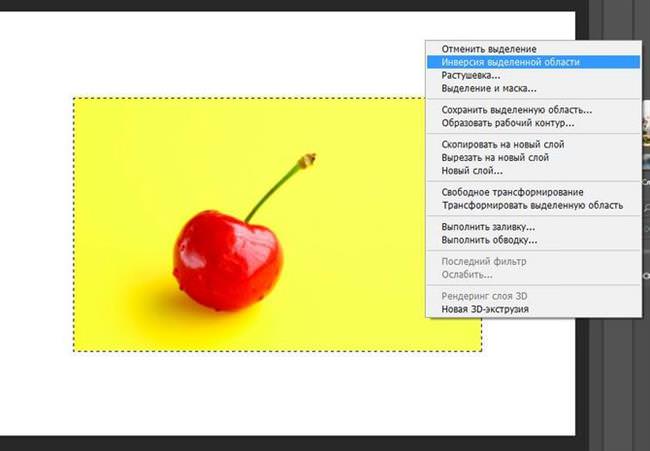Choose 'Новый слой...' menu entry

pos(534,171)
